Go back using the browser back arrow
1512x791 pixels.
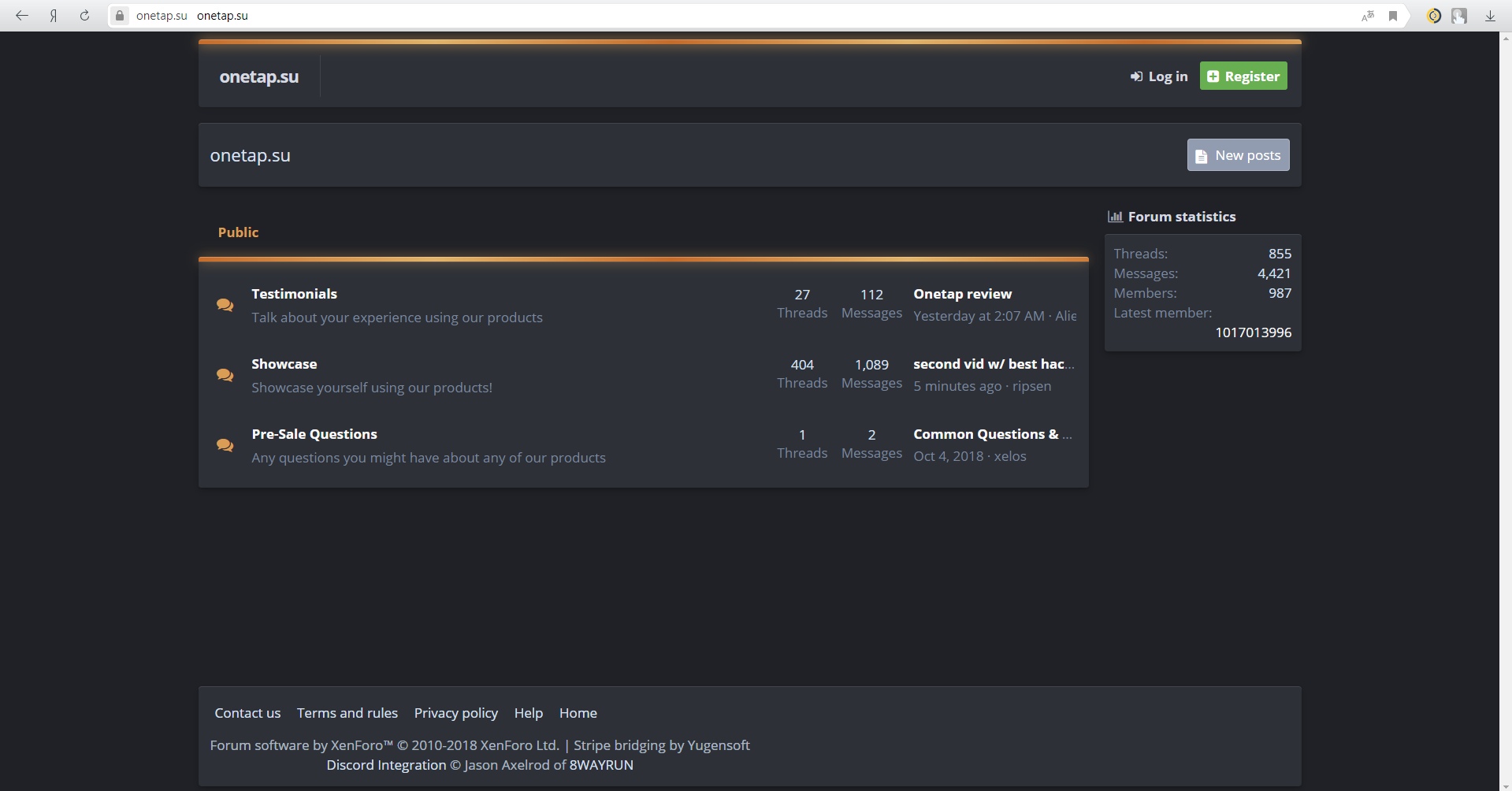point(22,16)
